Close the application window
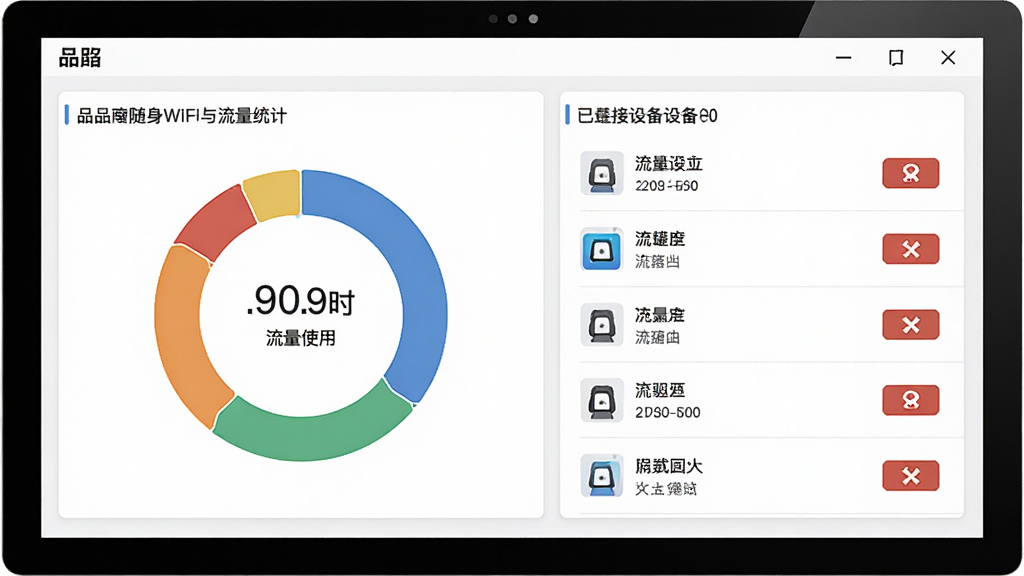This screenshot has width=1024, height=576. [x=948, y=57]
